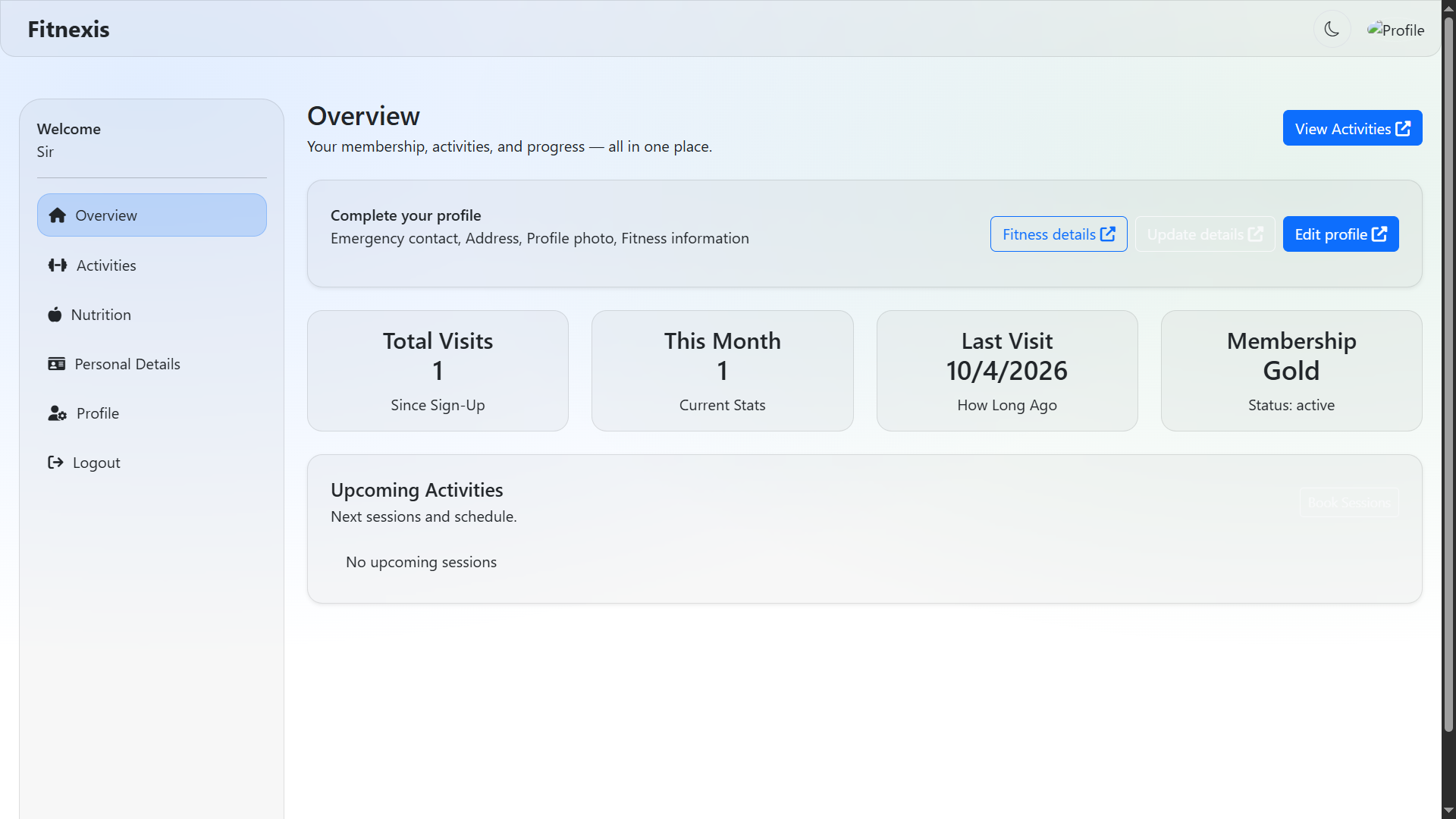Viewport: 1456px width, 819px height.
Task: Click the Upcoming Activities heading
Action: pos(416,490)
